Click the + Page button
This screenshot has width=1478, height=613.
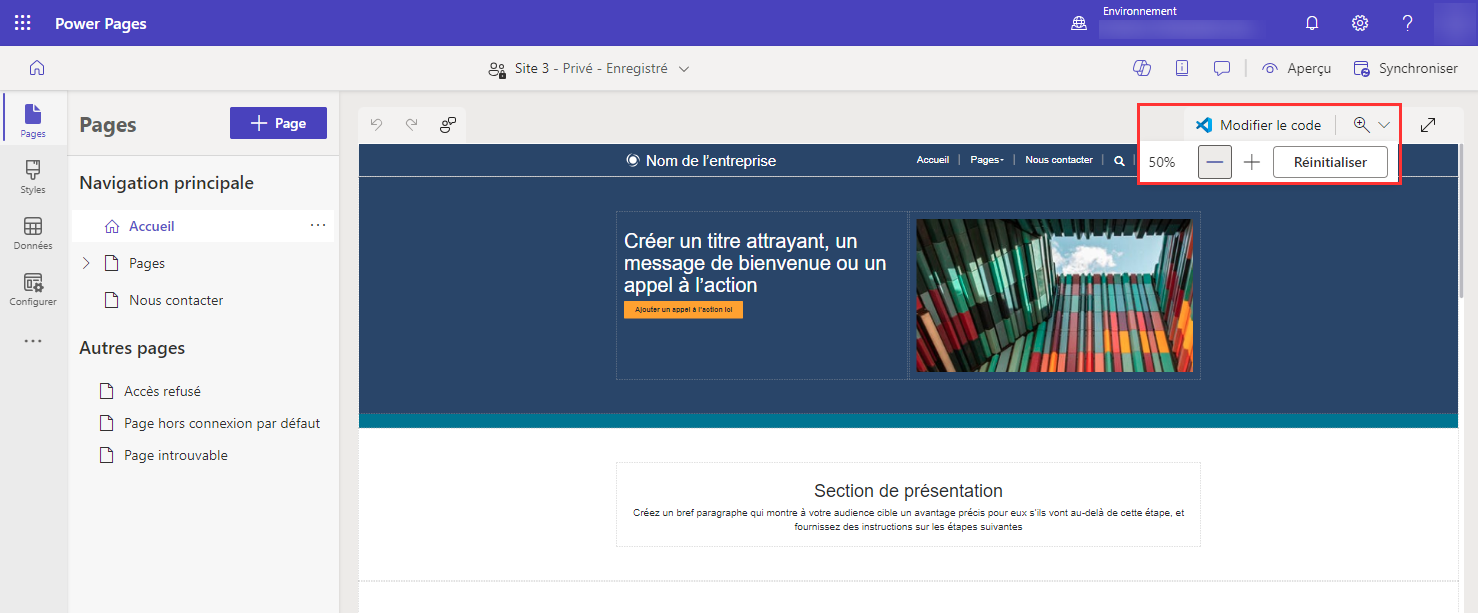click(278, 122)
